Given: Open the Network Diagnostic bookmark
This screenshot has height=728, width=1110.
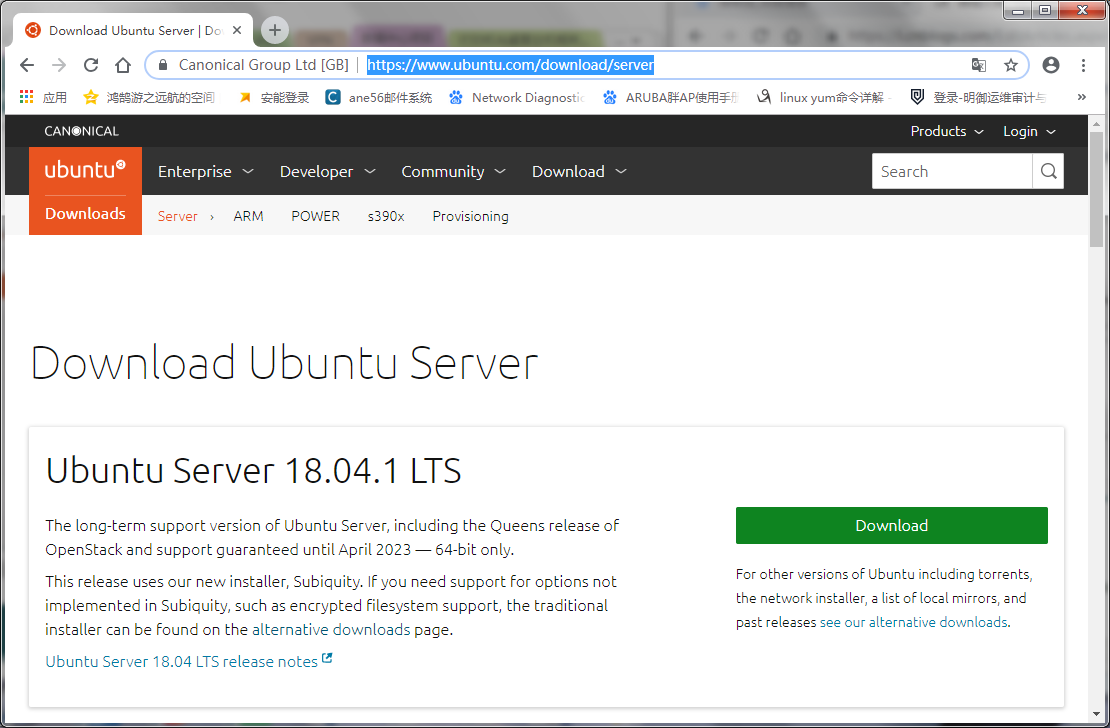Looking at the screenshot, I should pyautogui.click(x=517, y=97).
